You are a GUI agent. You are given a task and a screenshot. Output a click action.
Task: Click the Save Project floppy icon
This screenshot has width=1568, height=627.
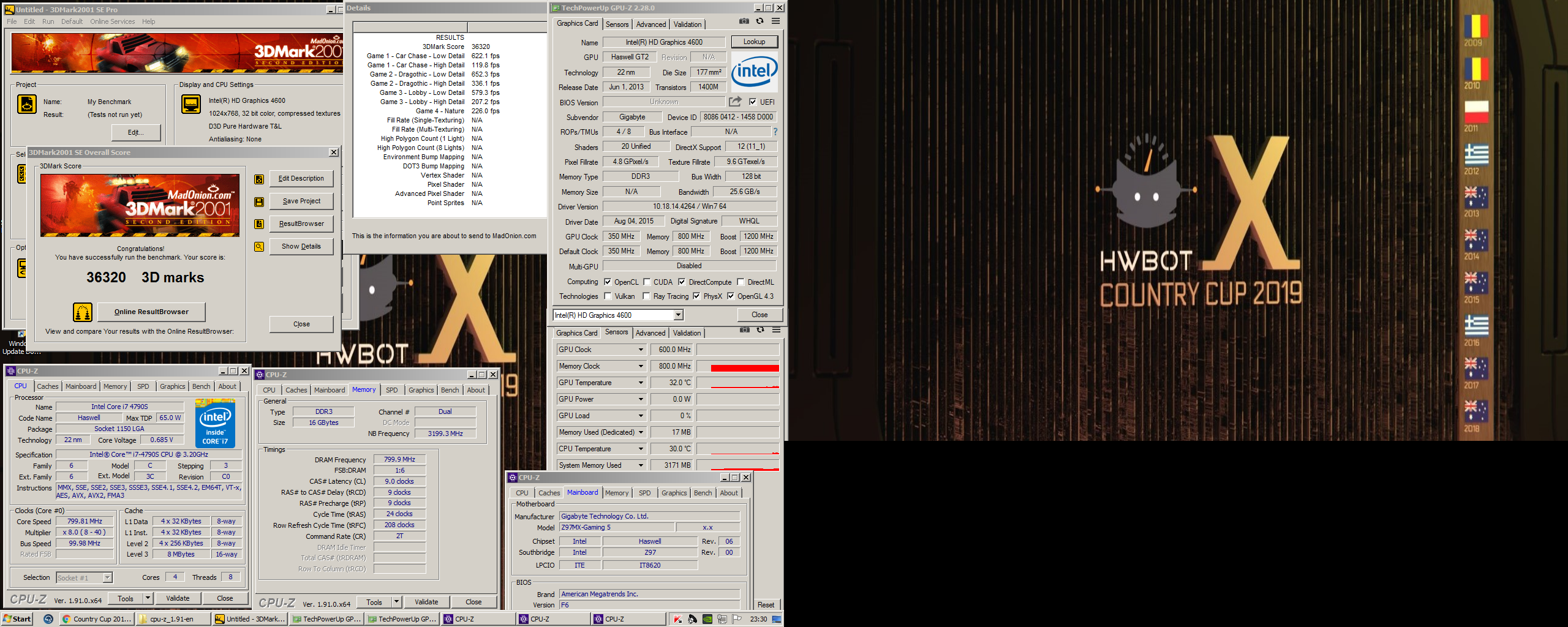259,202
